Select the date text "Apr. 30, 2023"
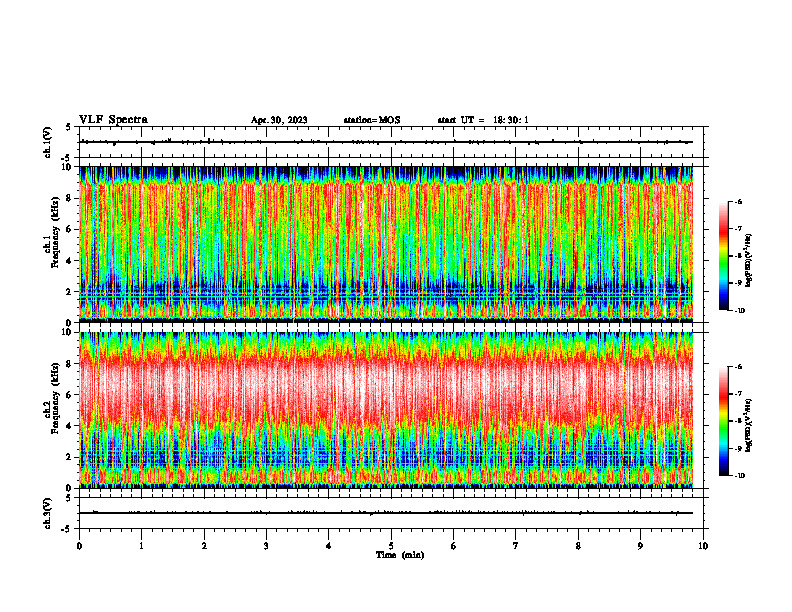Image resolution: width=792 pixels, height=612 pixels. point(279,120)
